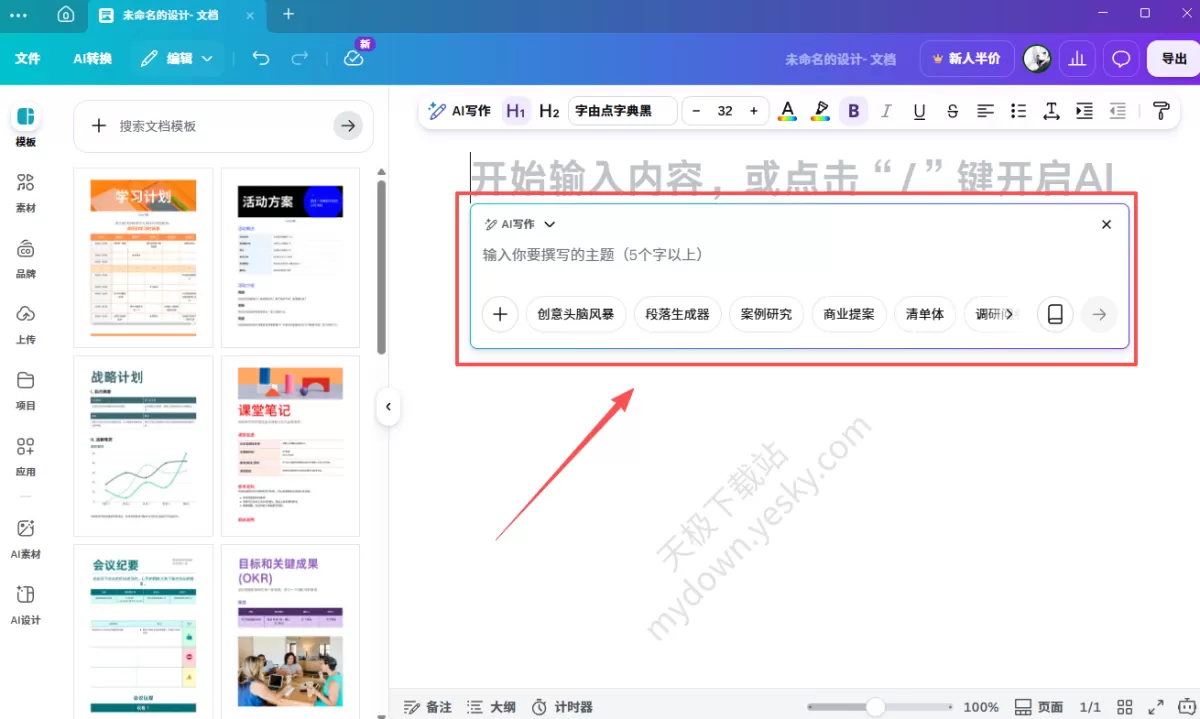Click the 搜索文档模板 search field
This screenshot has width=1200, height=719.
tap(224, 126)
